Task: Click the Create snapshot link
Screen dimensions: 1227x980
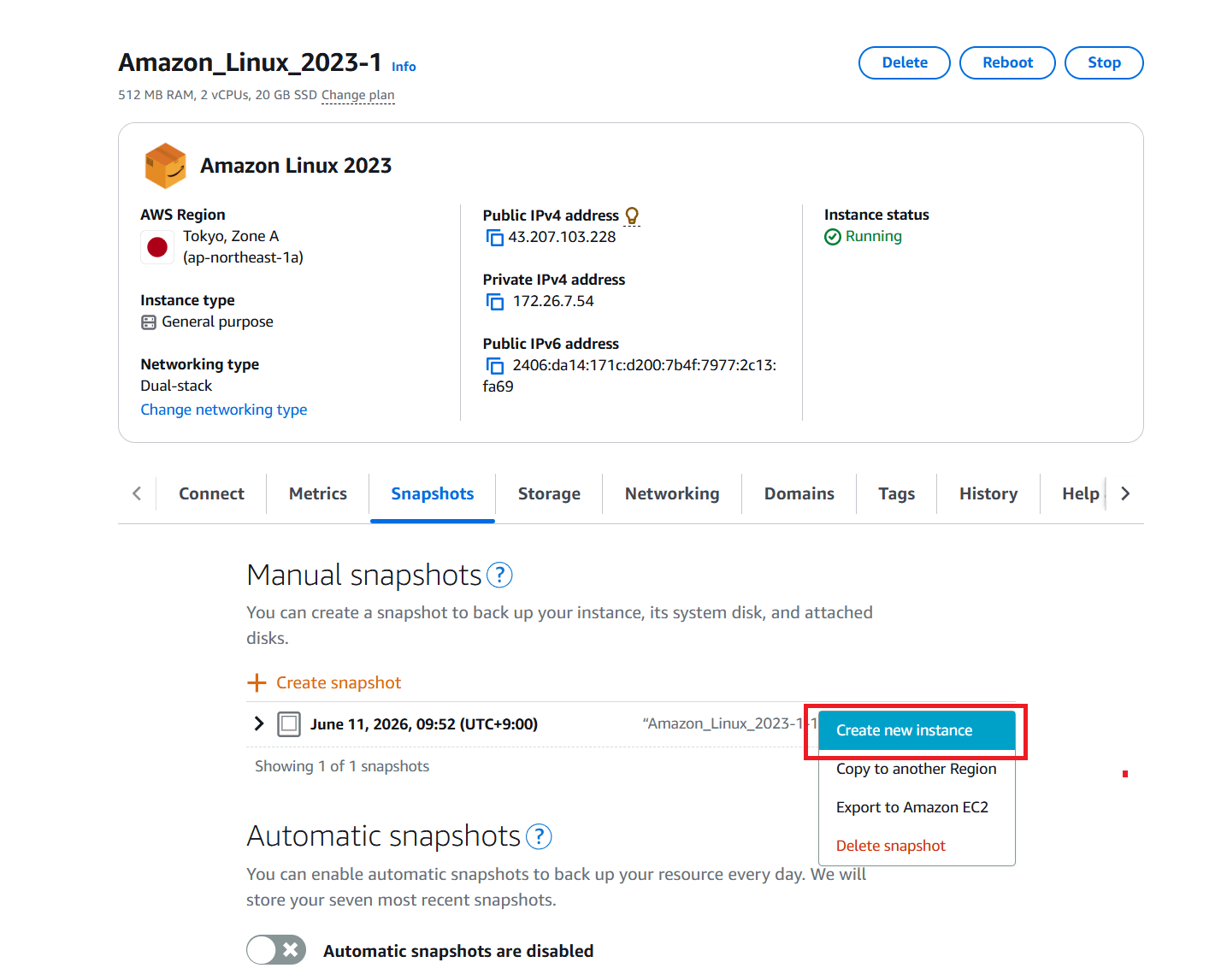Action: pos(339,682)
